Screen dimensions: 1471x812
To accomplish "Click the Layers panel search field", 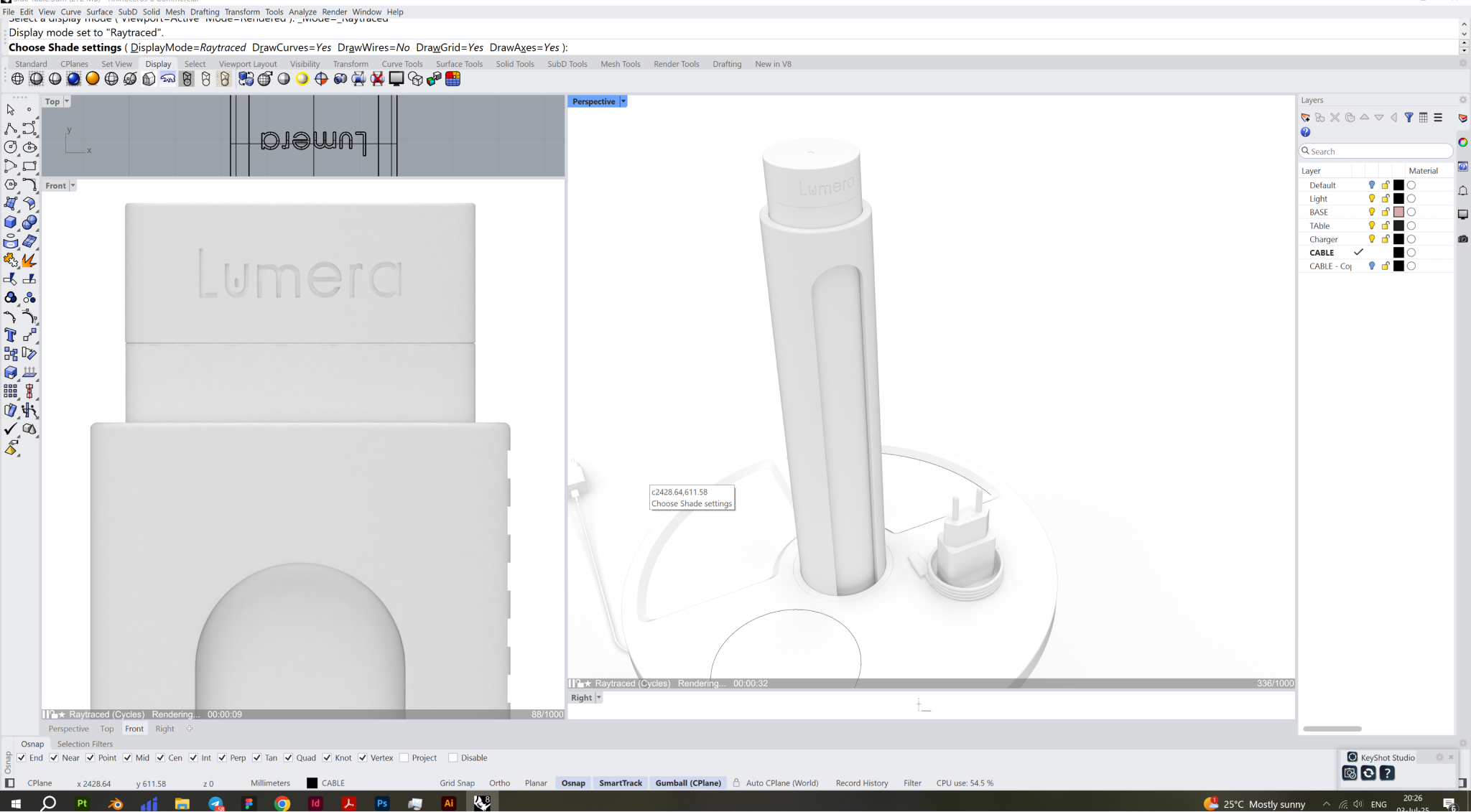I will coord(1375,151).
